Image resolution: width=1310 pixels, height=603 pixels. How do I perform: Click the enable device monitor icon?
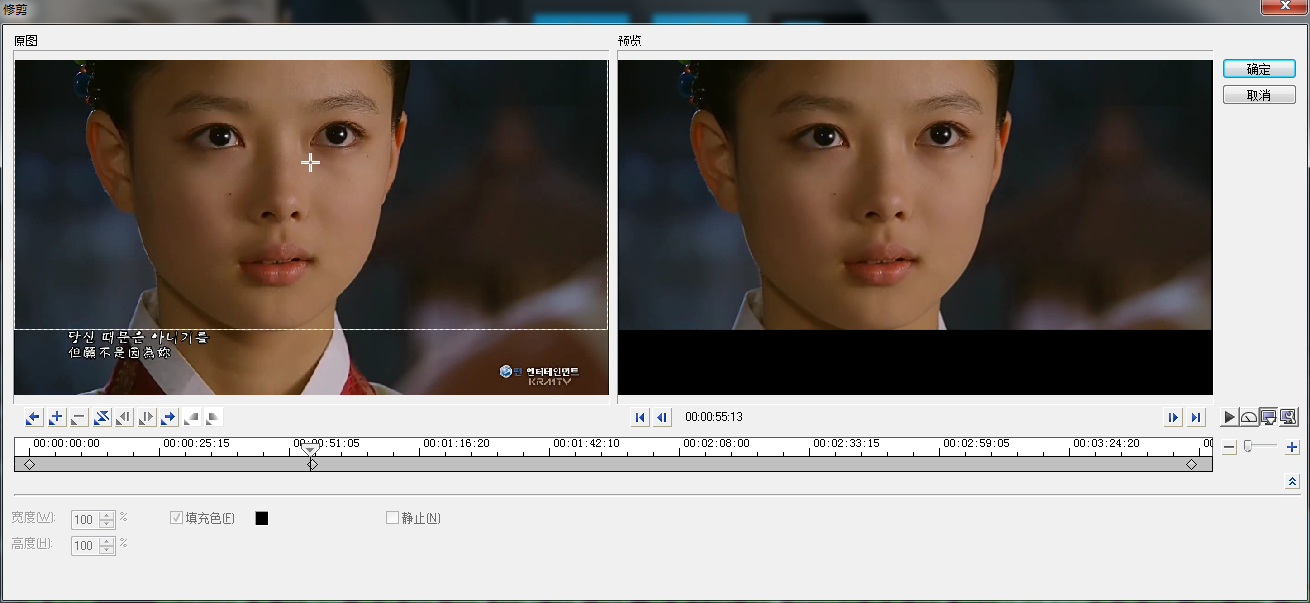pos(1268,417)
